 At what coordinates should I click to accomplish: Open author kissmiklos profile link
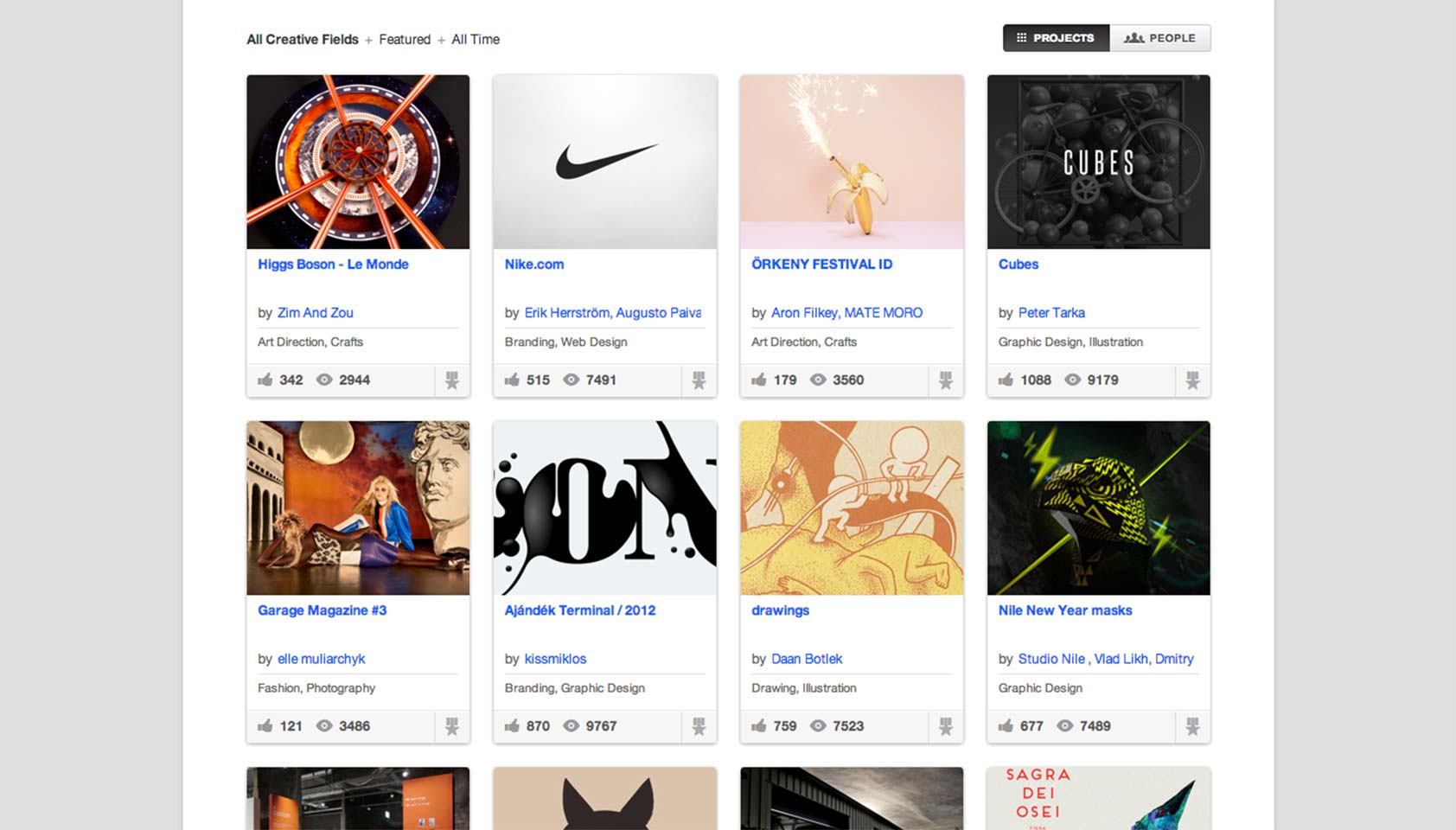[x=555, y=659]
